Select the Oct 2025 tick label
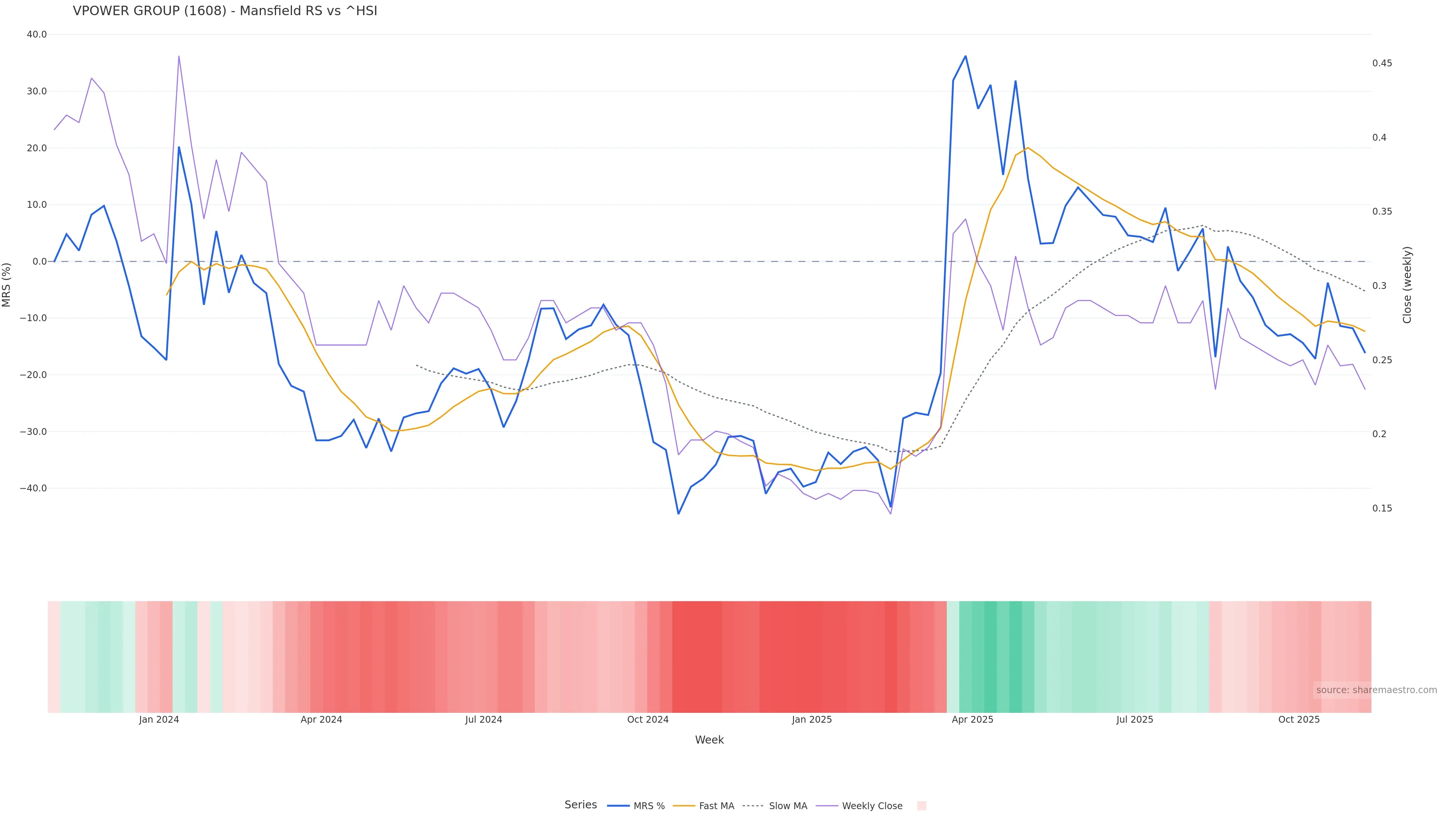Viewport: 1456px width, 819px height. (x=1299, y=720)
